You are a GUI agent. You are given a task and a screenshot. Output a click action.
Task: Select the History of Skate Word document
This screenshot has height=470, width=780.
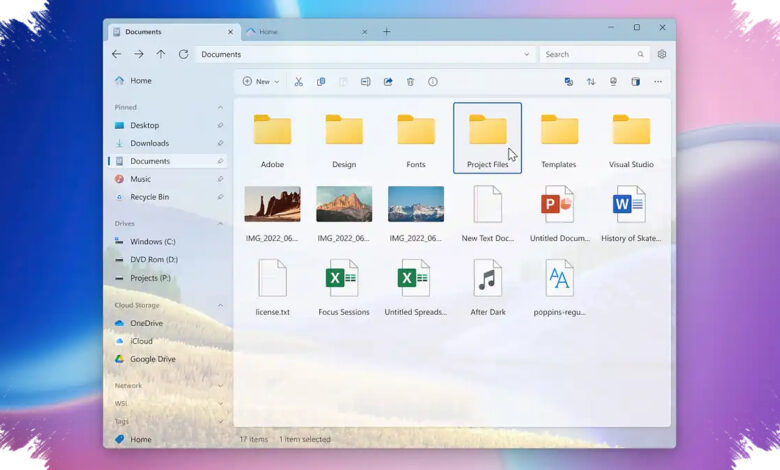631,214
